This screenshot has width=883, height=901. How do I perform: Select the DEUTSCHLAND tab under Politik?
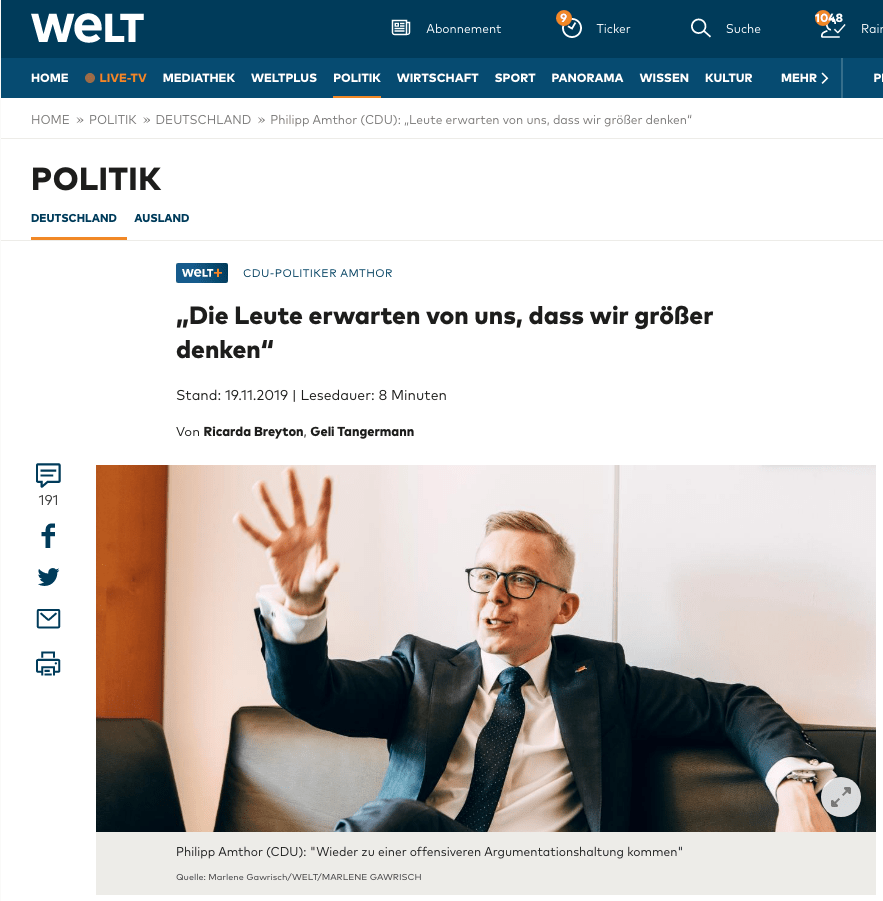point(74,218)
